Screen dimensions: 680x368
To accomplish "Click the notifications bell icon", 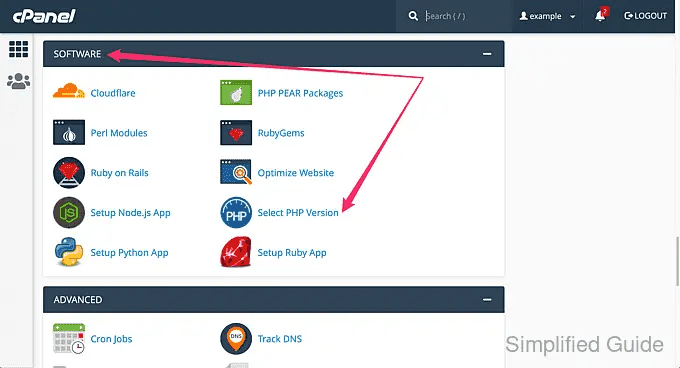I will tap(600, 16).
